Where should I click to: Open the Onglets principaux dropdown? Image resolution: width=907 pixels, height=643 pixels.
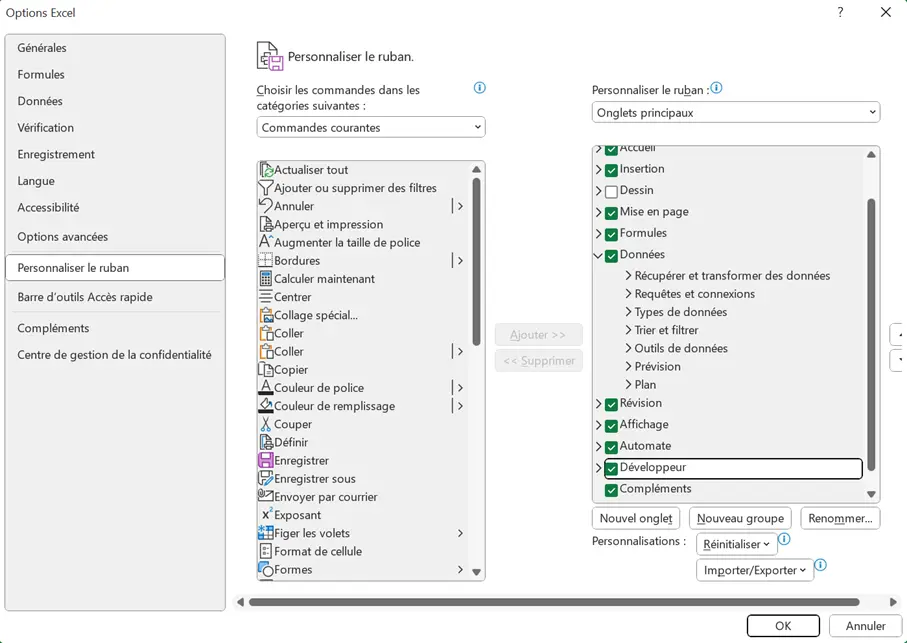736,113
